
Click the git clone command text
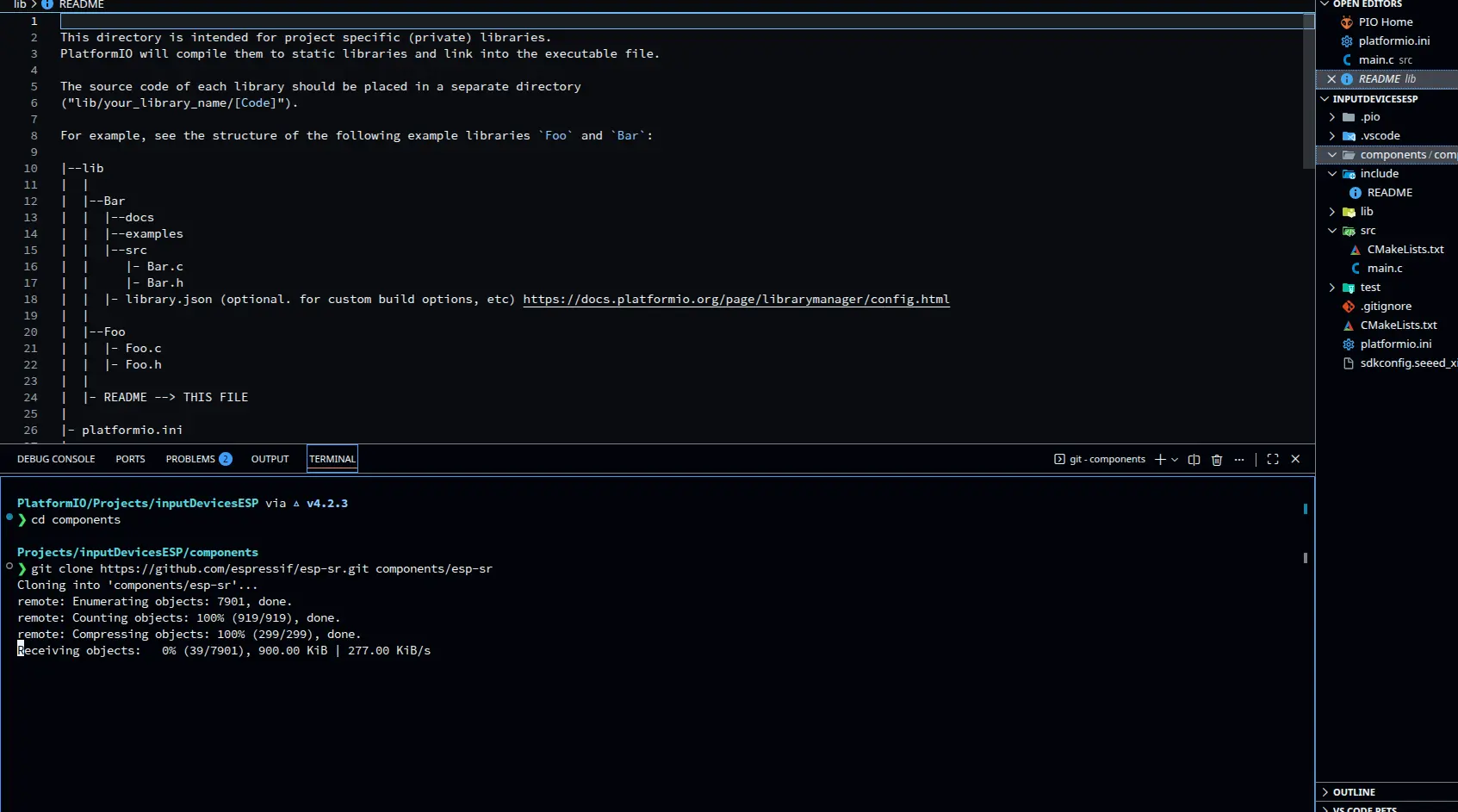click(262, 569)
